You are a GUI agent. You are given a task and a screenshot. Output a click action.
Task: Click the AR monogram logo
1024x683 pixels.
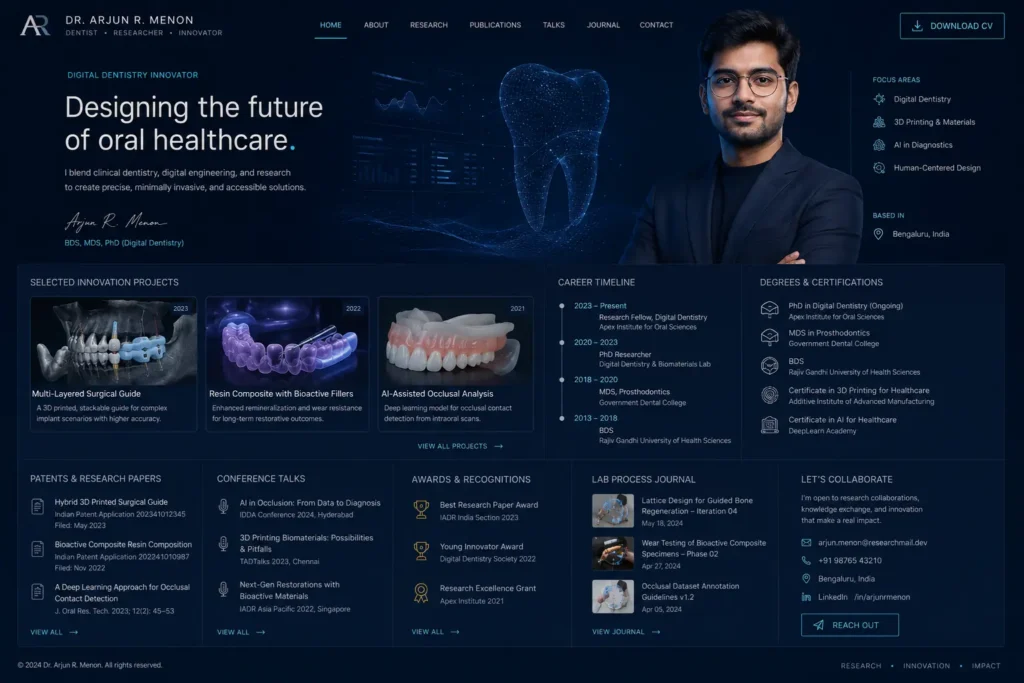(x=35, y=25)
